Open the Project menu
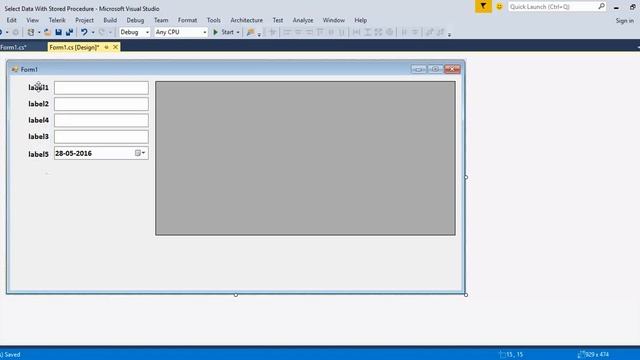640x360 pixels. point(84,20)
